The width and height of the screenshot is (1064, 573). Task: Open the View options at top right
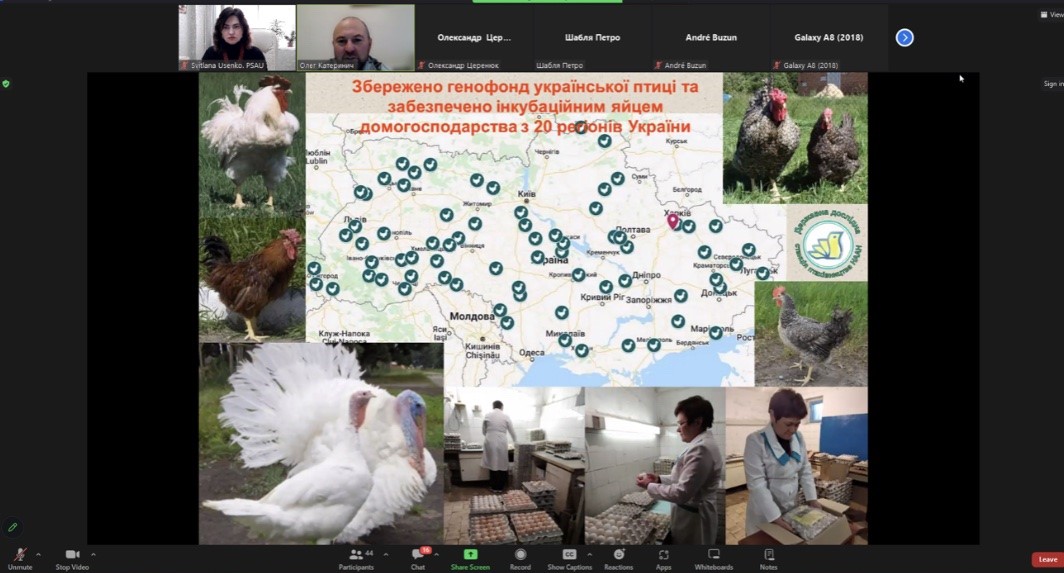pos(1053,14)
